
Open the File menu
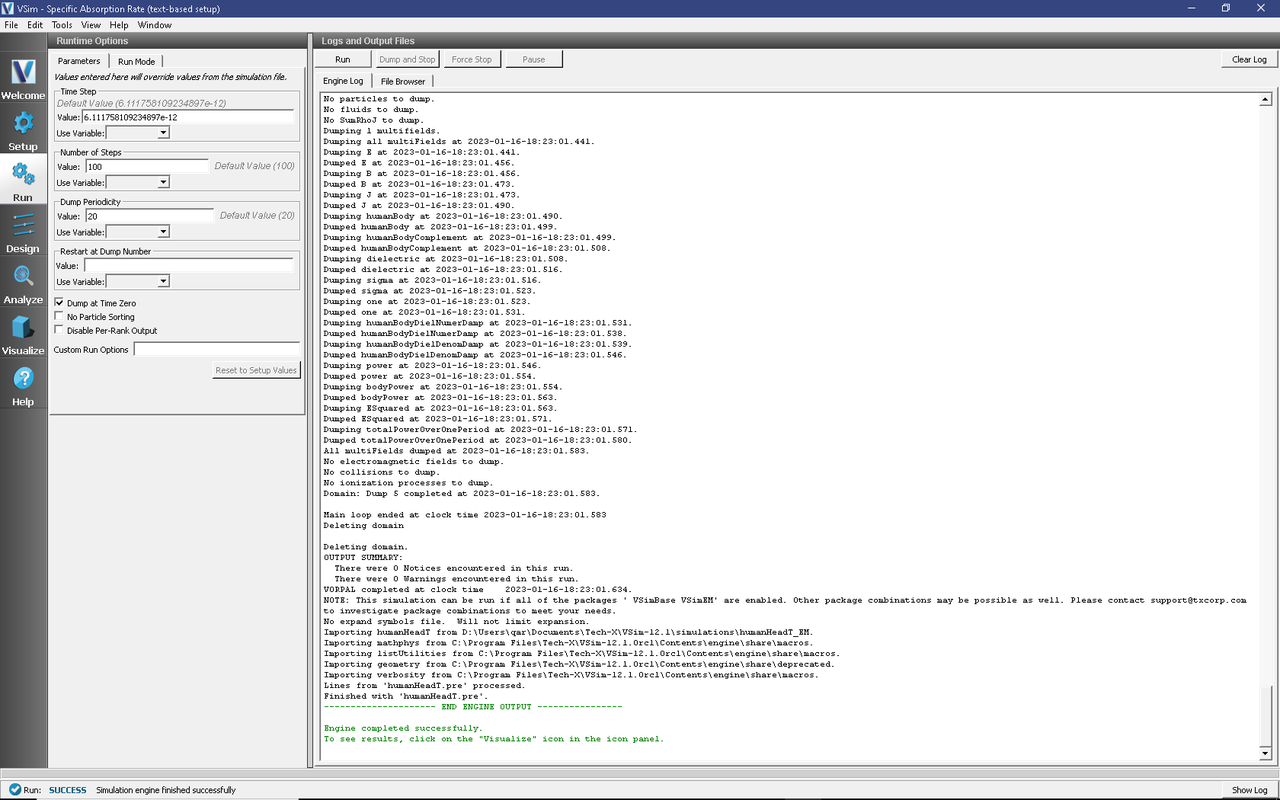(x=11, y=25)
